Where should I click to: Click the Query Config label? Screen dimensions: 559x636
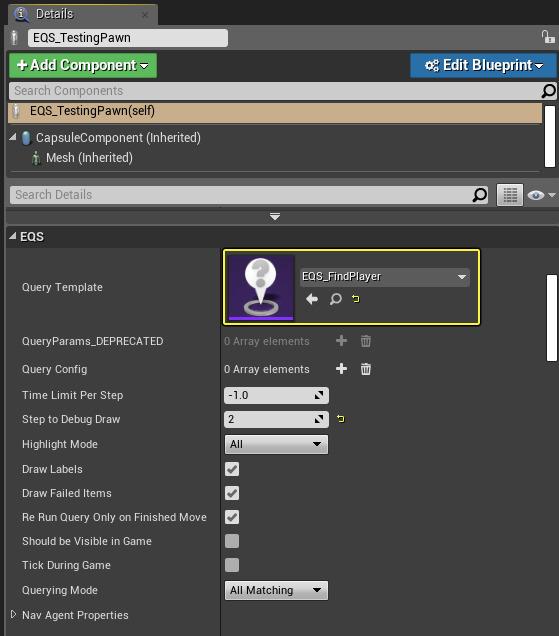tap(54, 369)
